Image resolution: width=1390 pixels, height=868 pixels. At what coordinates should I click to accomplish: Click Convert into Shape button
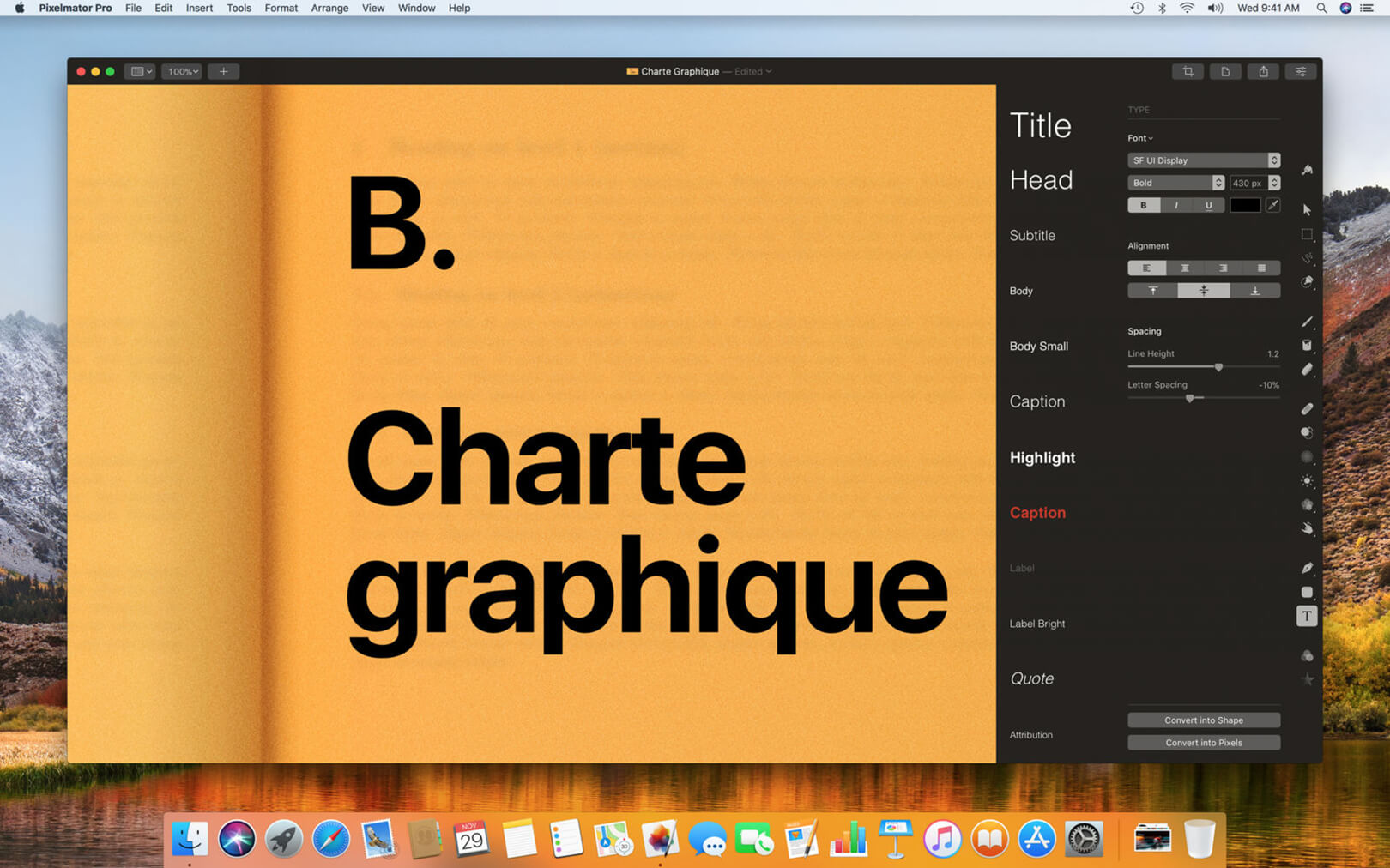[x=1204, y=720]
